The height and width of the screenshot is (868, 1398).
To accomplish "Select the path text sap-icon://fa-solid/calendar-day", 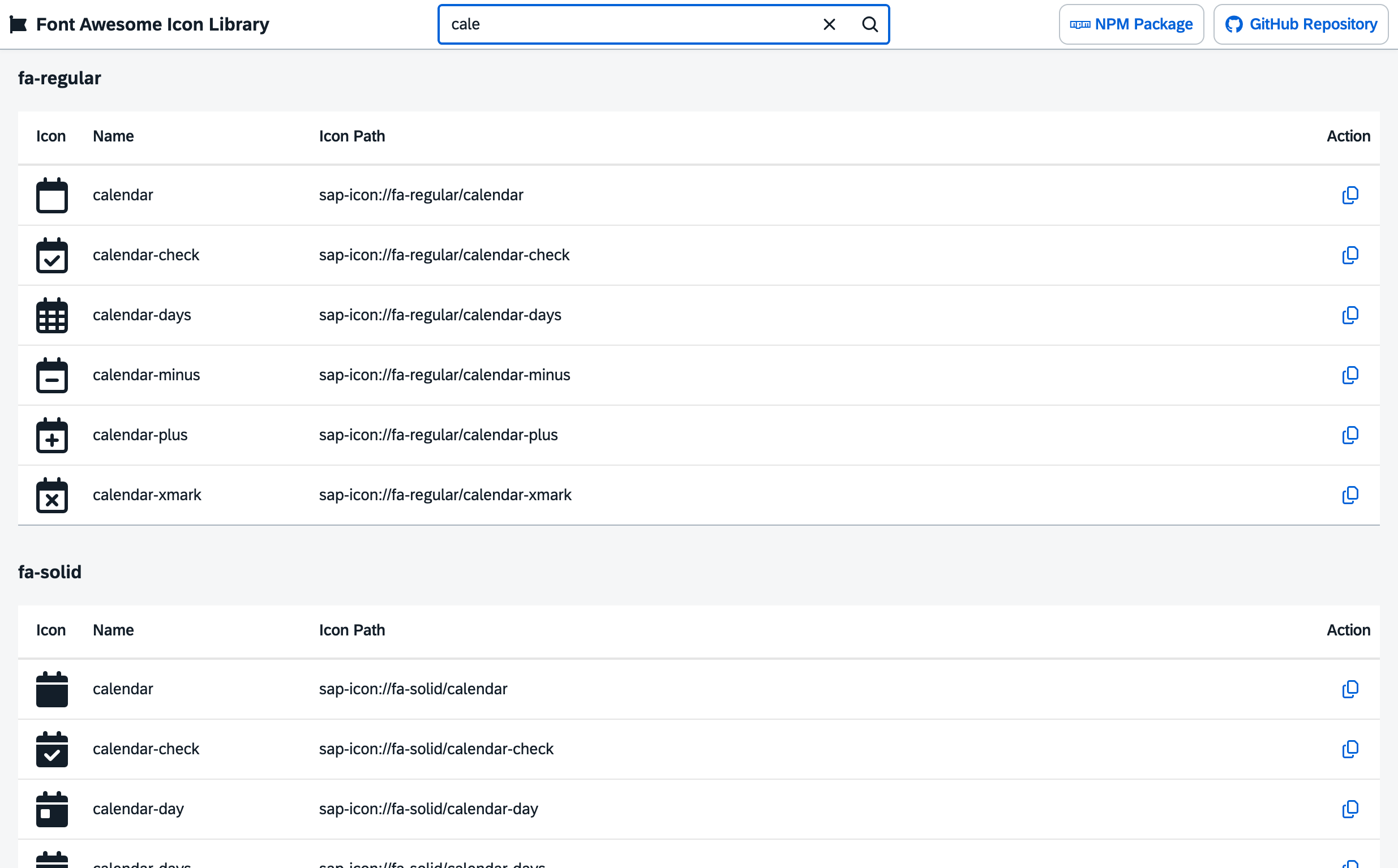I will (428, 809).
